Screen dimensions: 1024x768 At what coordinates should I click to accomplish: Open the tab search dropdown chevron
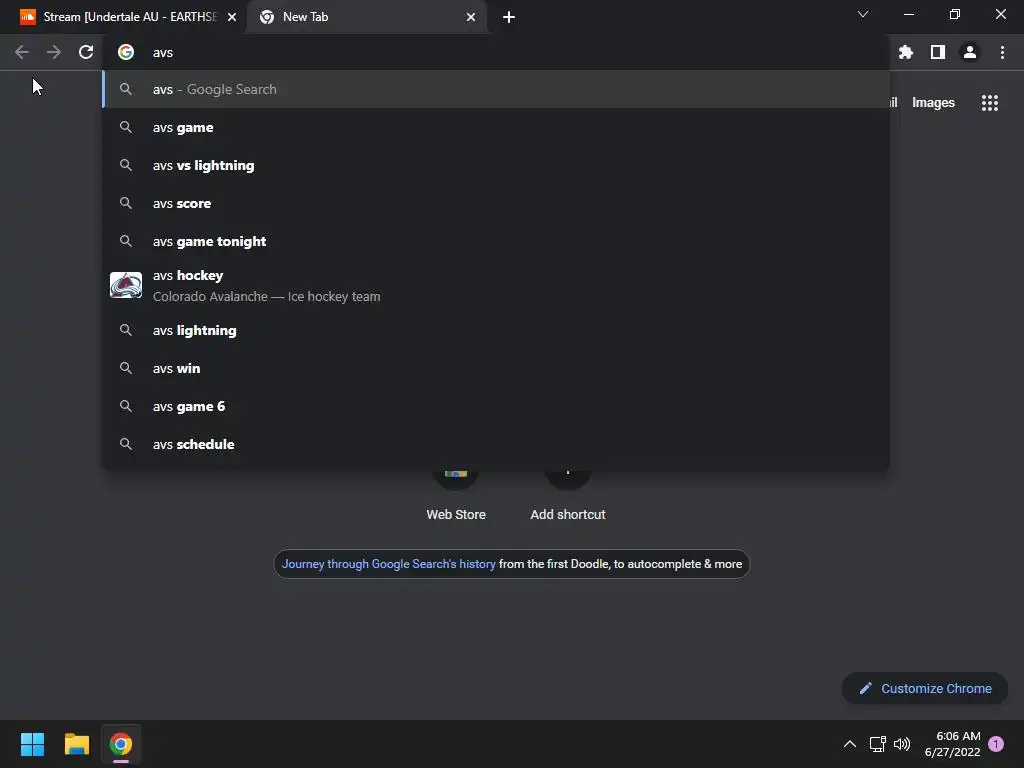point(863,14)
